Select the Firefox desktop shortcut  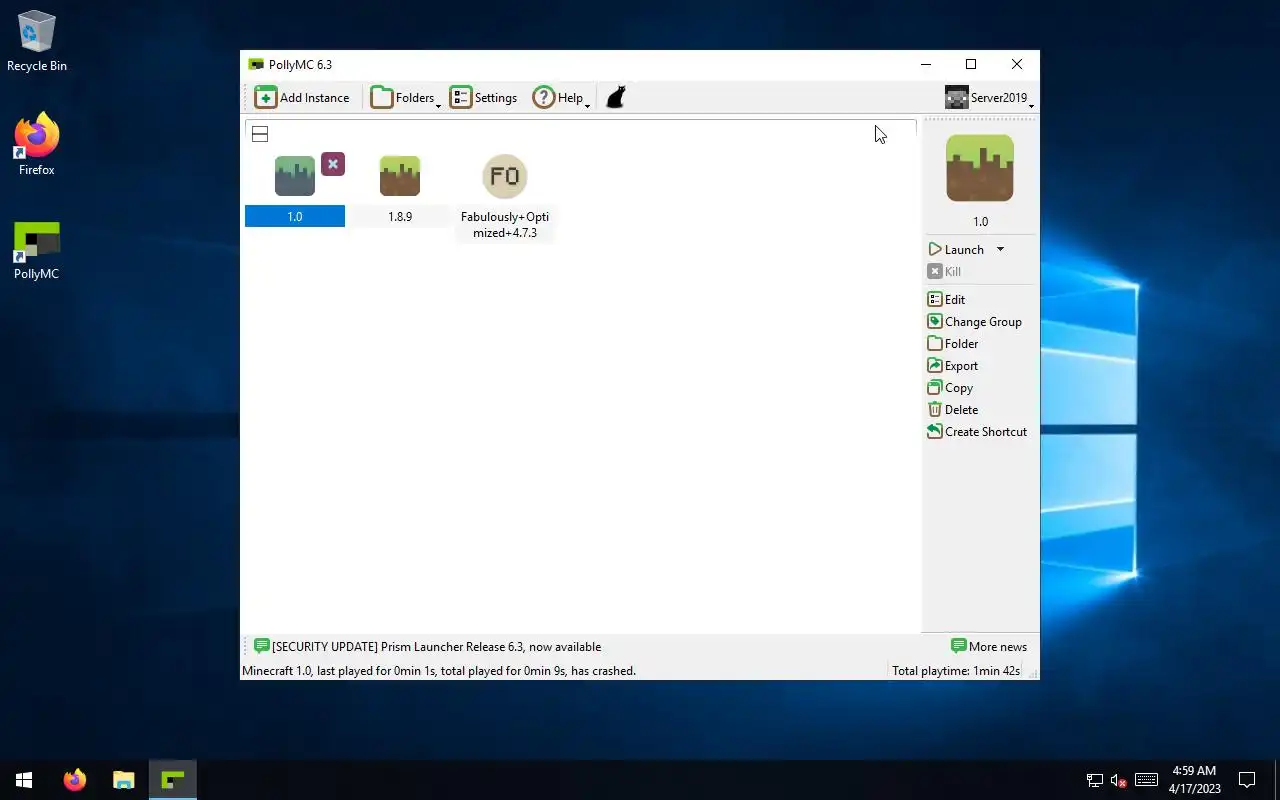point(37,144)
